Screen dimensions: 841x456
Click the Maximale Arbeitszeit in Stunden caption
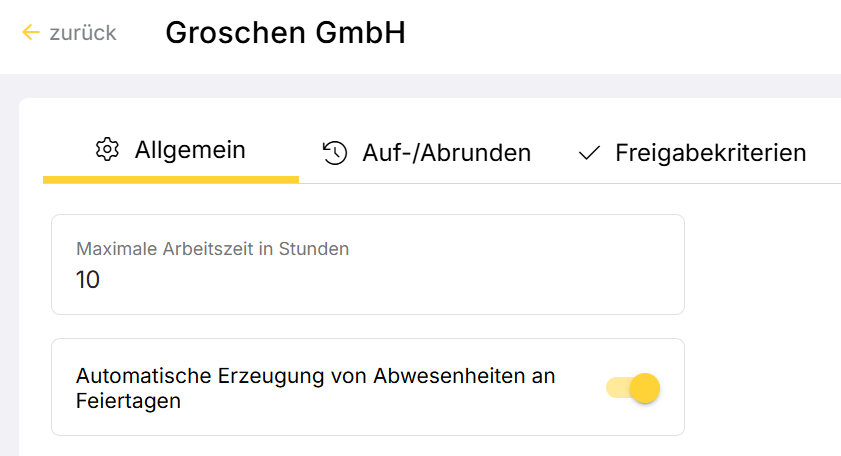212,249
